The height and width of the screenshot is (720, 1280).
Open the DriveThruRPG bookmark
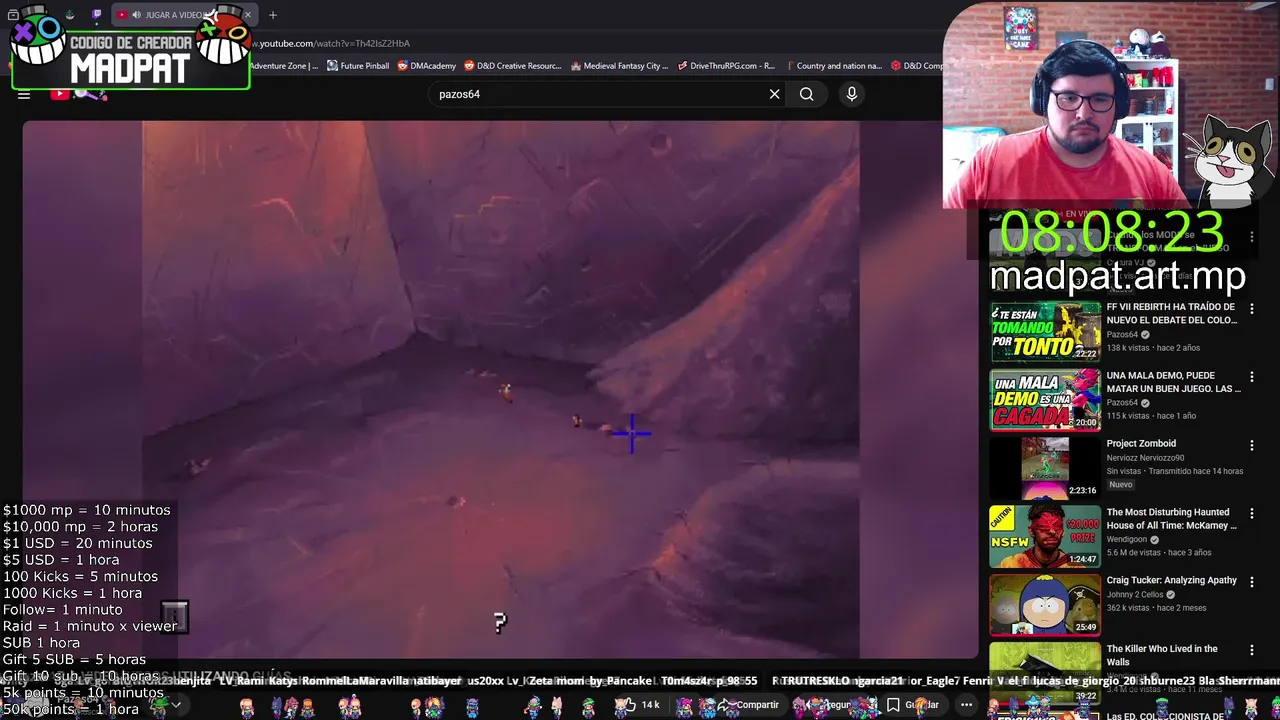click(x=726, y=66)
